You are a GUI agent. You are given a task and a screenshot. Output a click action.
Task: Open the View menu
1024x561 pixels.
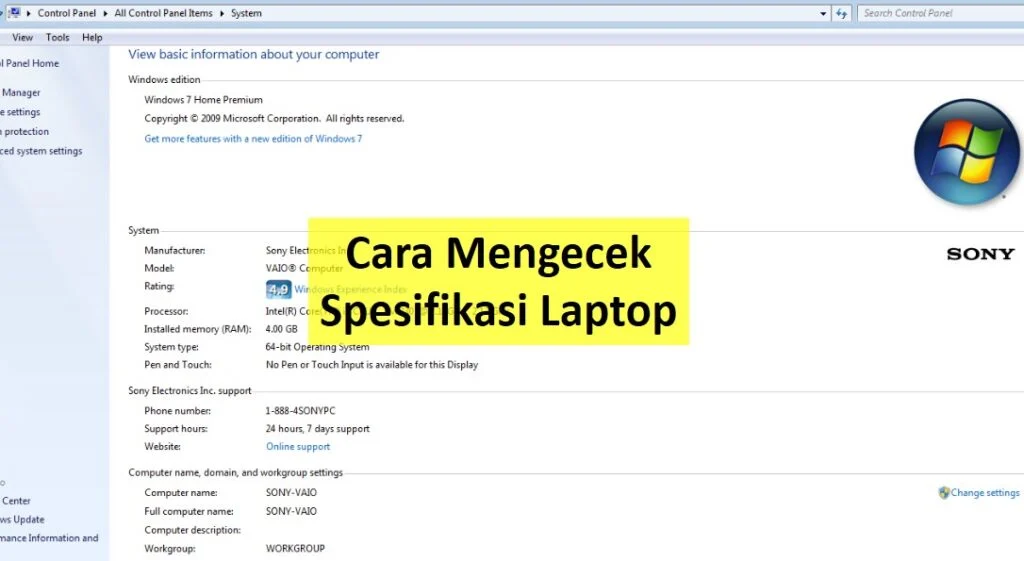pos(22,37)
